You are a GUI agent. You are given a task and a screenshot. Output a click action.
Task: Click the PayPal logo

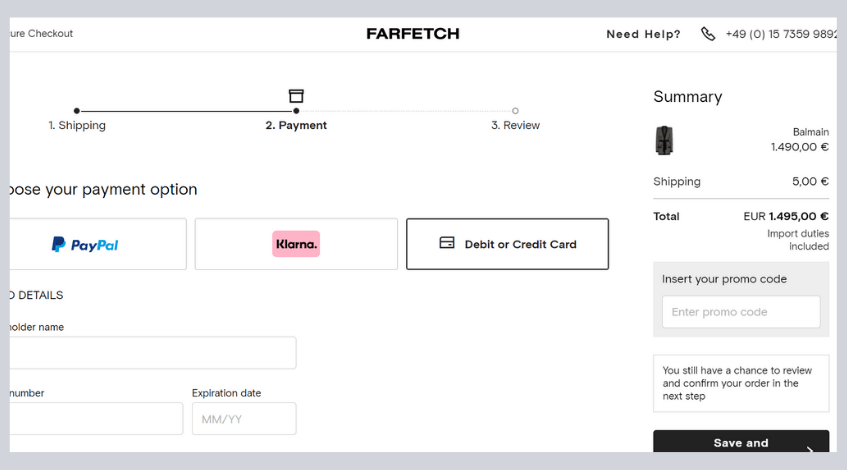click(x=85, y=245)
